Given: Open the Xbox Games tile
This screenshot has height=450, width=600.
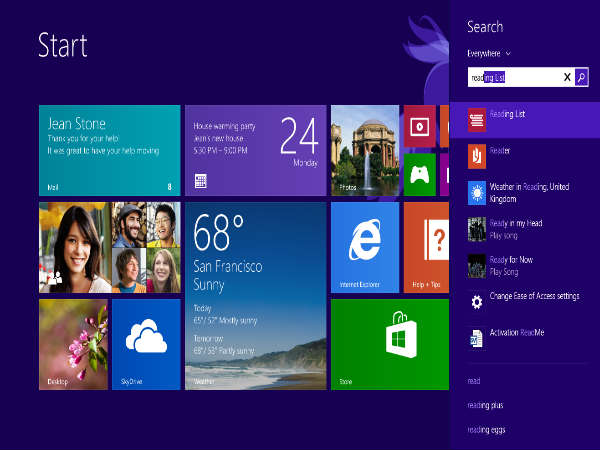Looking at the screenshot, I should click(x=421, y=174).
